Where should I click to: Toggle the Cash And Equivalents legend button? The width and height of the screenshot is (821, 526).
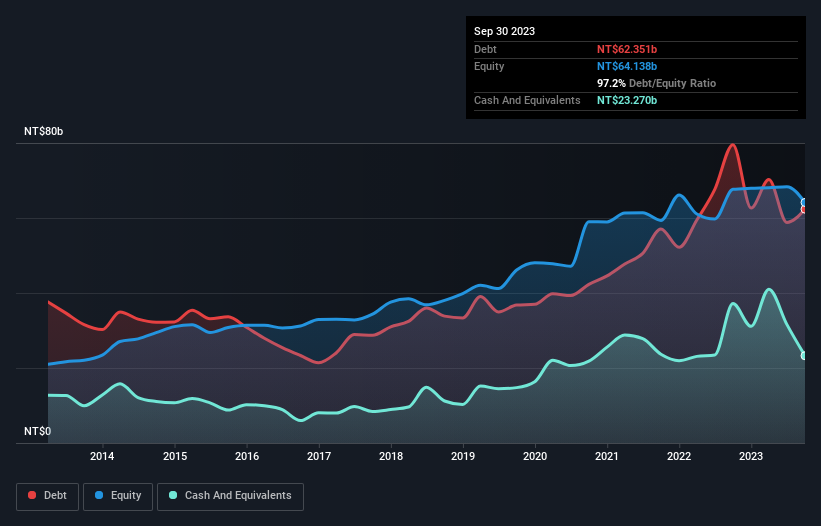coord(230,496)
